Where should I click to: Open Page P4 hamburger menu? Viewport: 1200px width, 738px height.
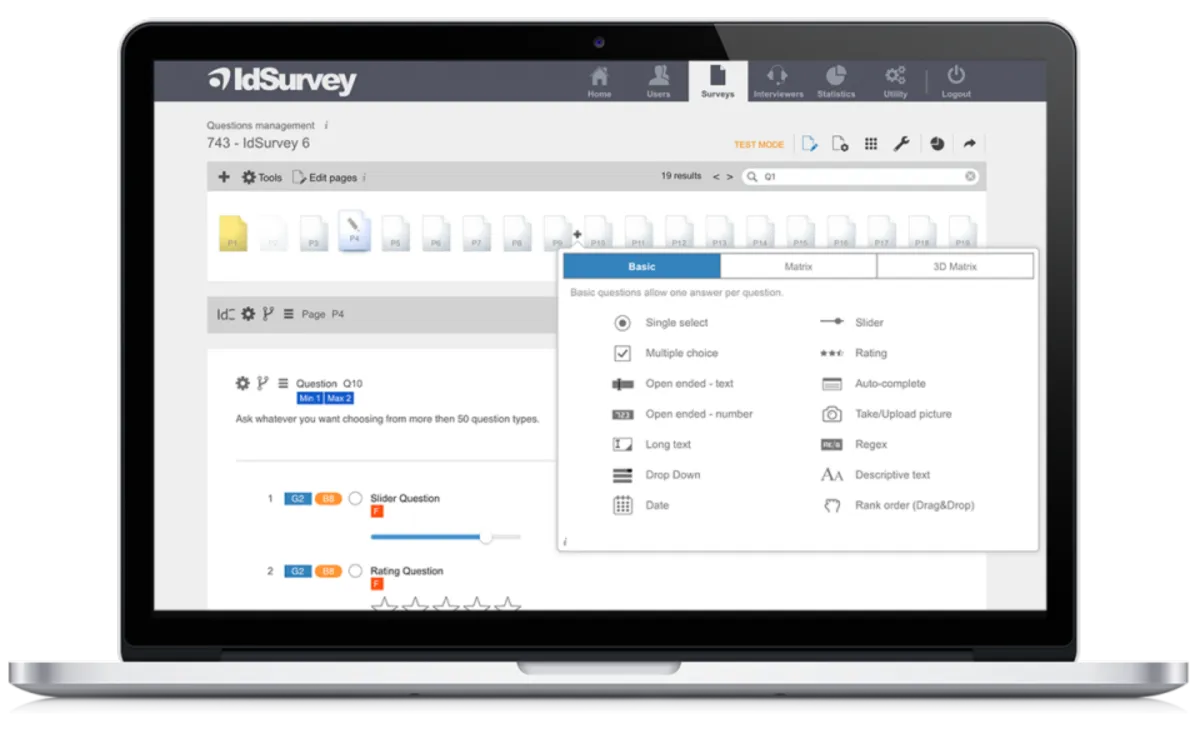click(288, 314)
